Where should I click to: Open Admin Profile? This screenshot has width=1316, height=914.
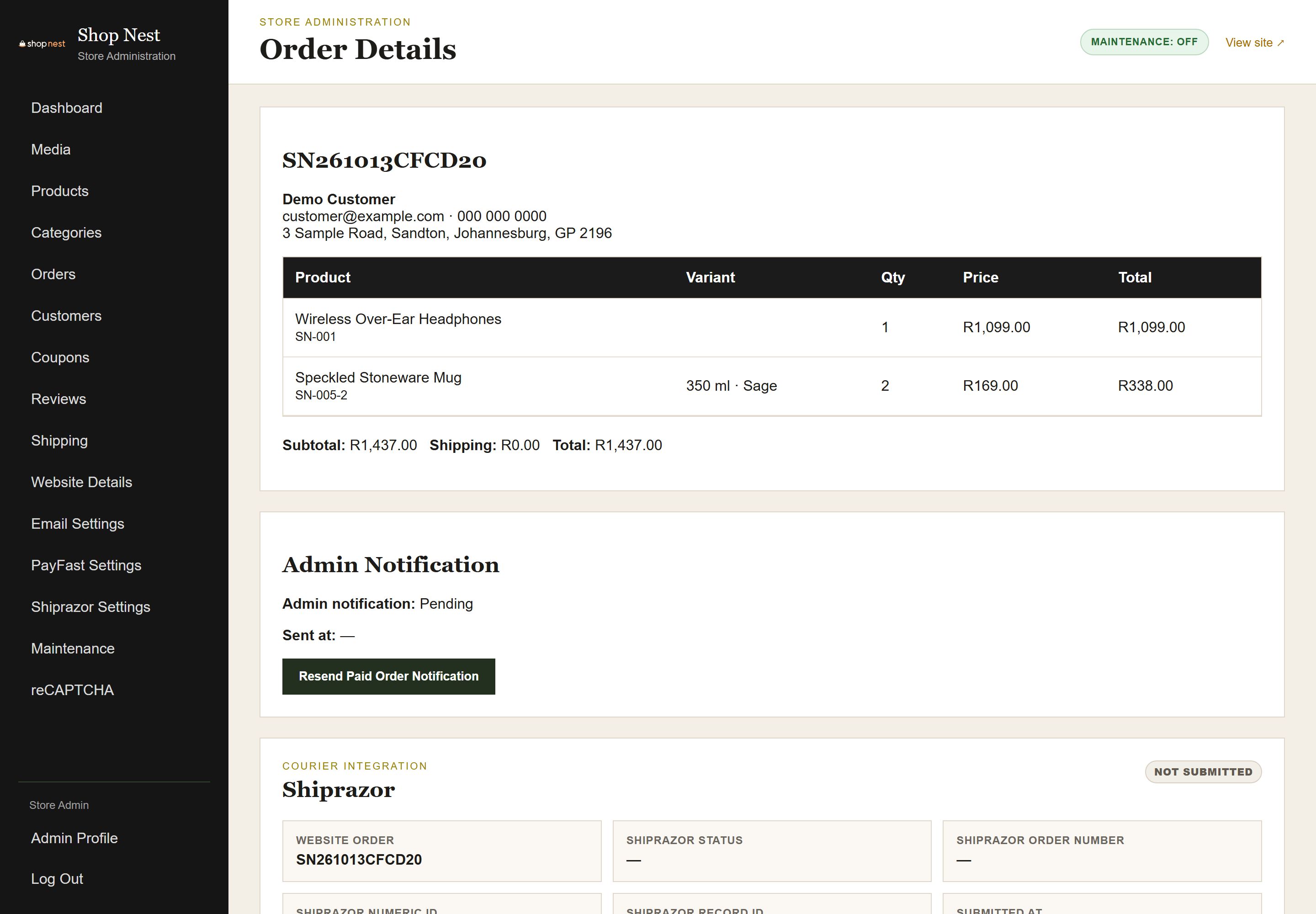74,839
